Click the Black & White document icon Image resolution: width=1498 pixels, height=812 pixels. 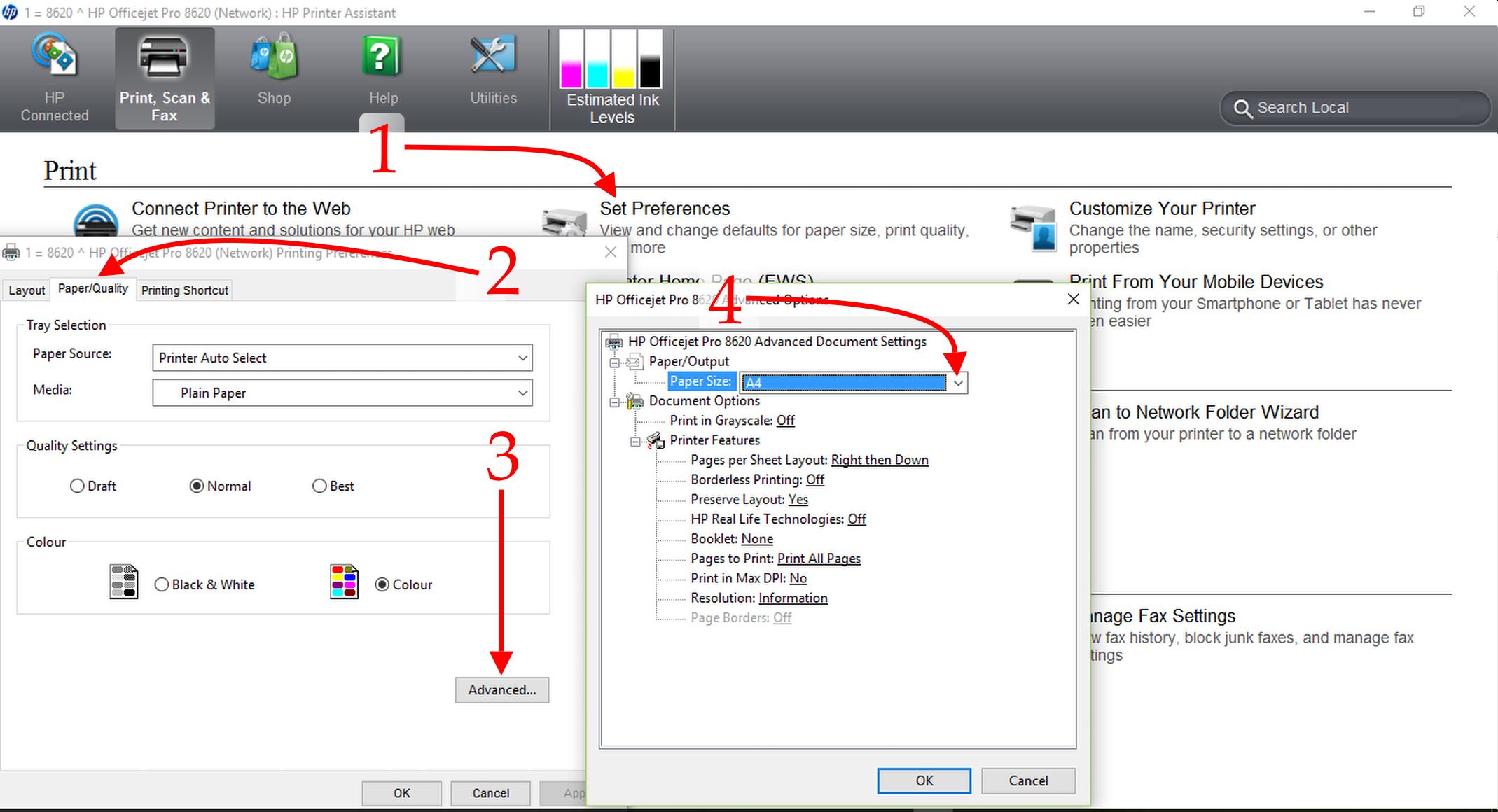123,582
